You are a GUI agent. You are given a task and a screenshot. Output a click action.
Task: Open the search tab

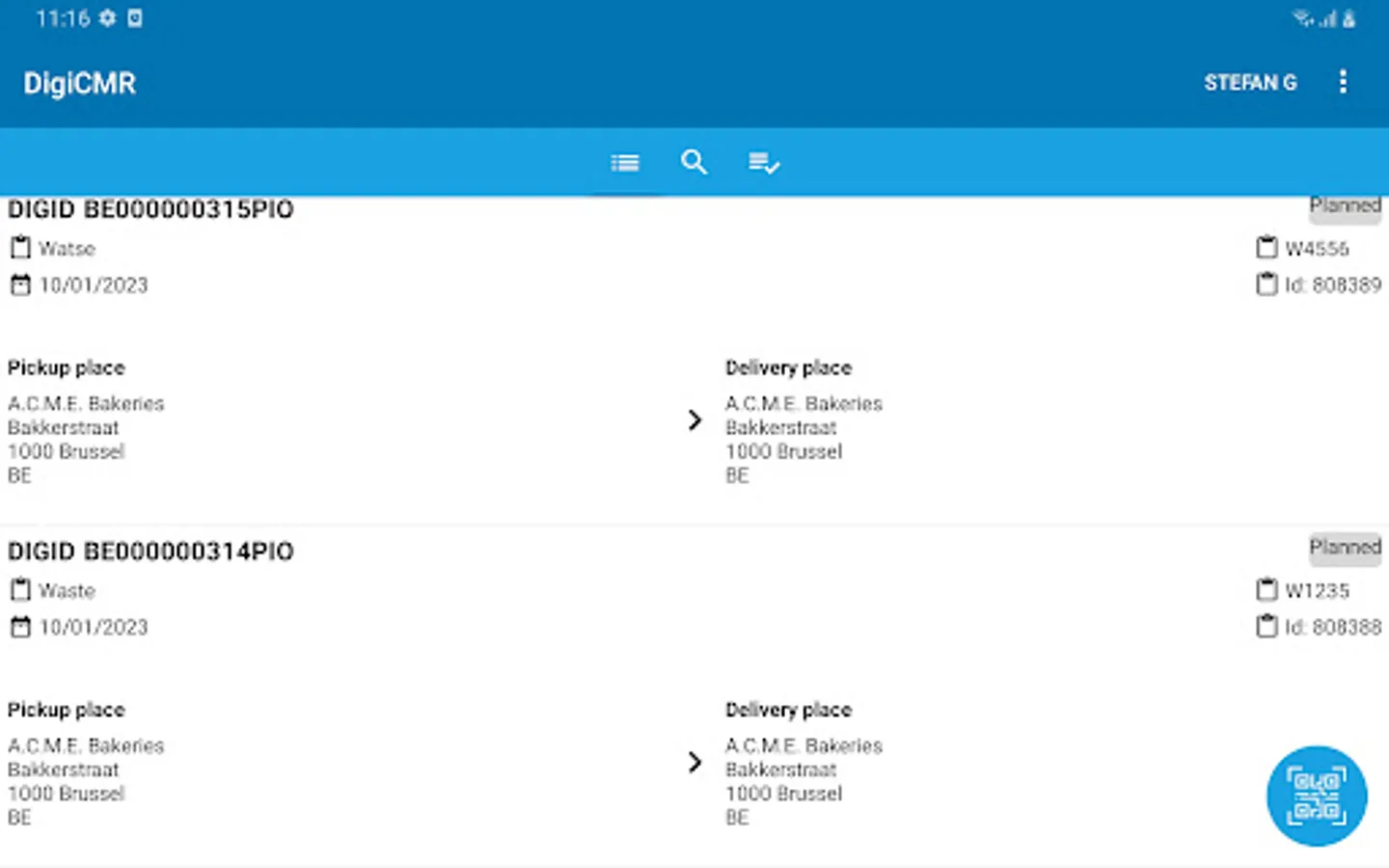click(x=694, y=162)
